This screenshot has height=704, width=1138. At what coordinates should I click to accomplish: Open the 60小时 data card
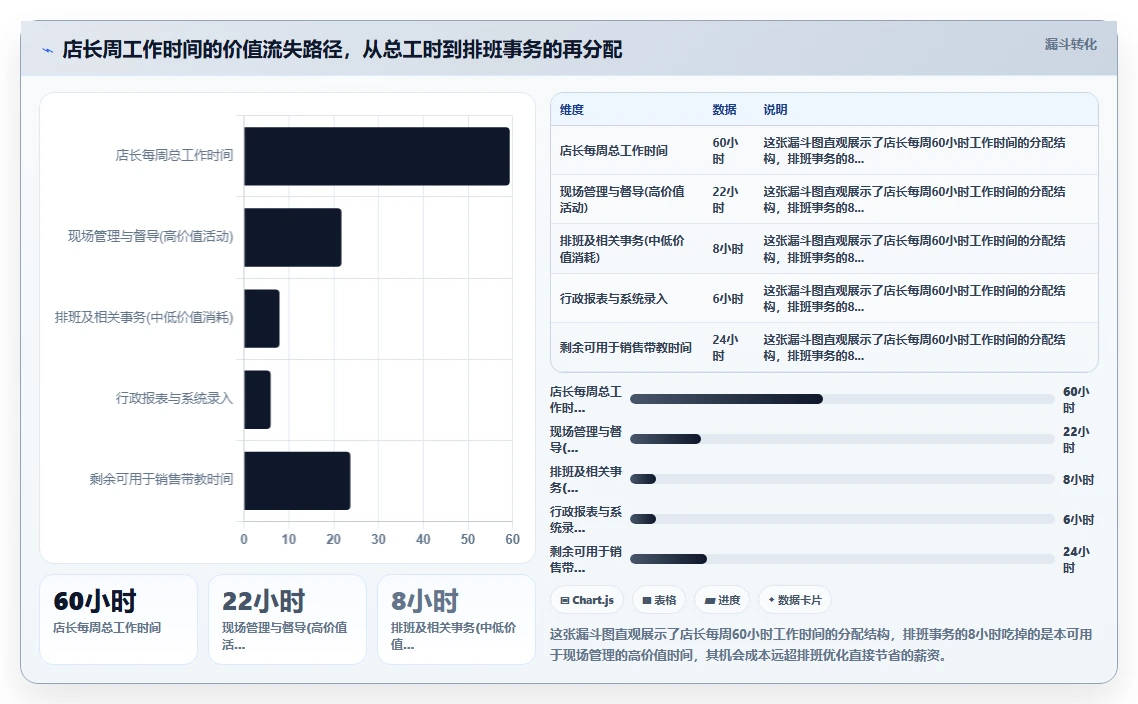click(118, 619)
